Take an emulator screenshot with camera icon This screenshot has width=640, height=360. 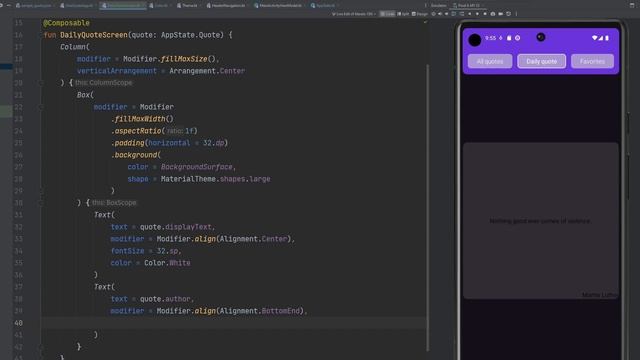click(493, 14)
